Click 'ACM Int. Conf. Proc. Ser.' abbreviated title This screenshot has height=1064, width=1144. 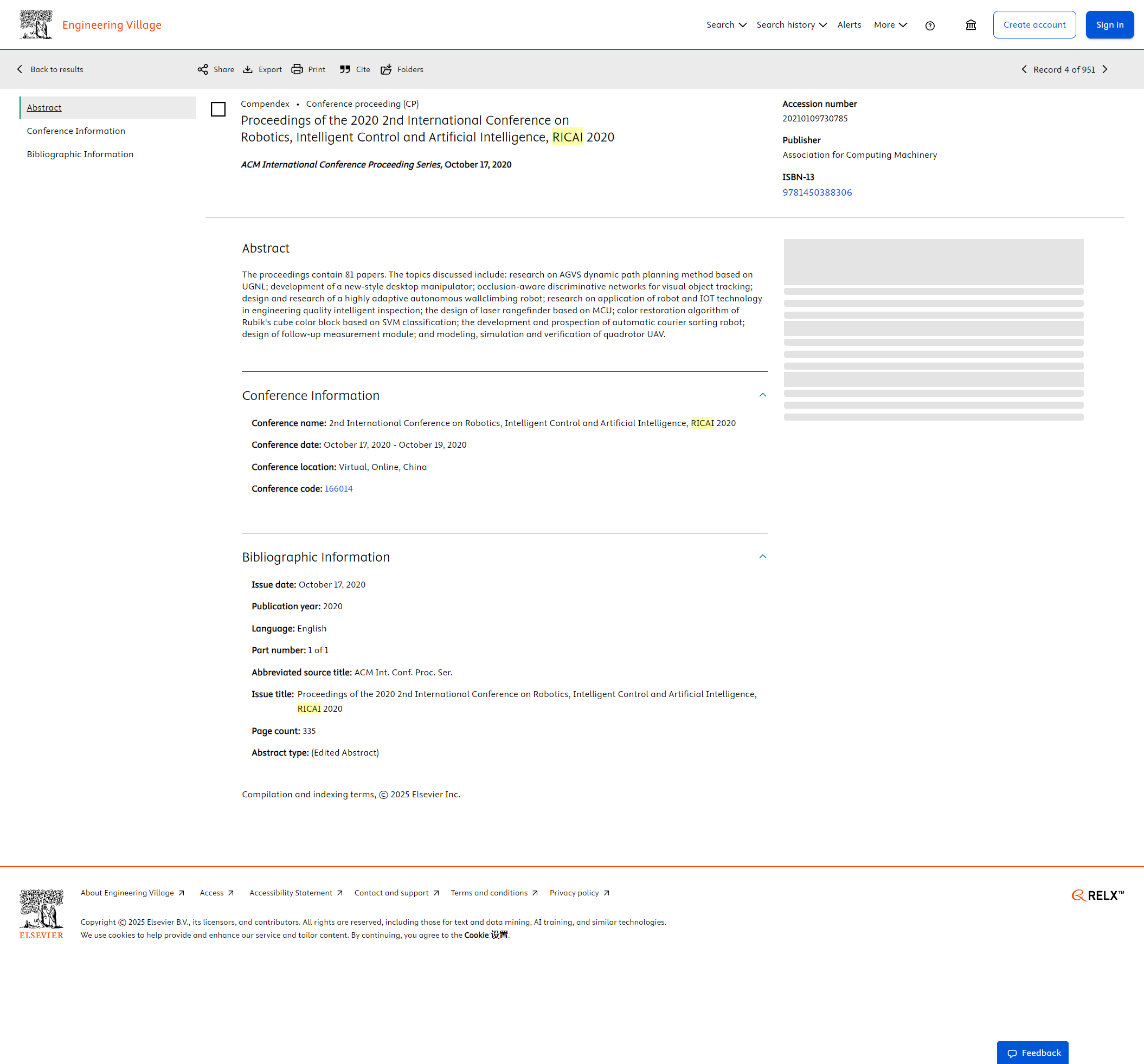(x=403, y=673)
